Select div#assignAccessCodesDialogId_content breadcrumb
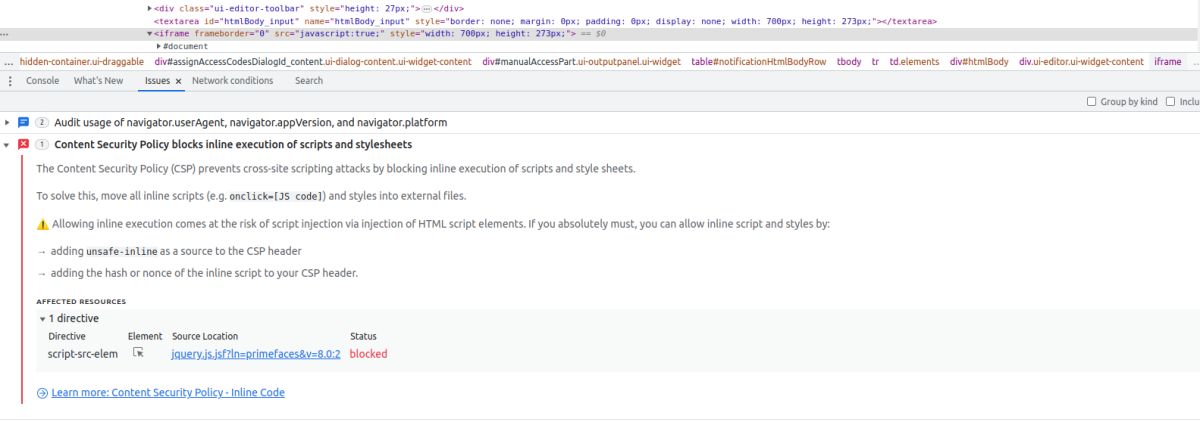The width and height of the screenshot is (1200, 422). (313, 62)
